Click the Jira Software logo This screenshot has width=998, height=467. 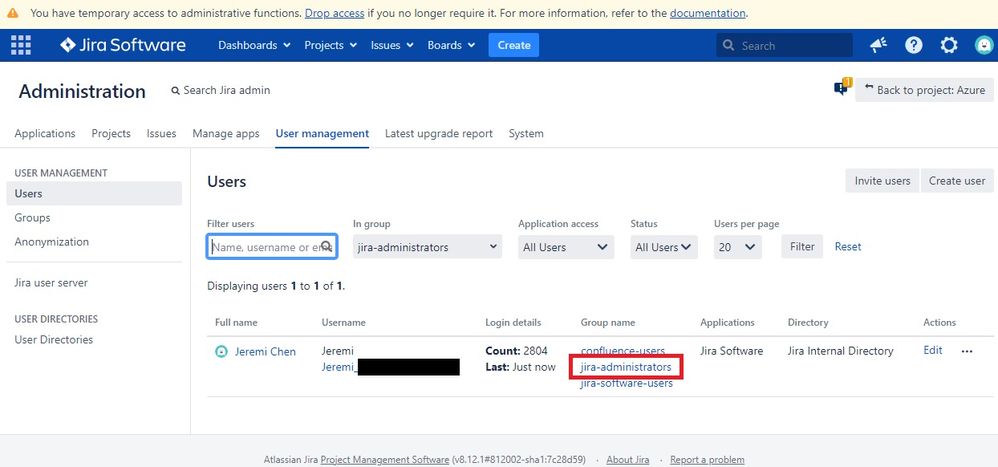[123, 45]
